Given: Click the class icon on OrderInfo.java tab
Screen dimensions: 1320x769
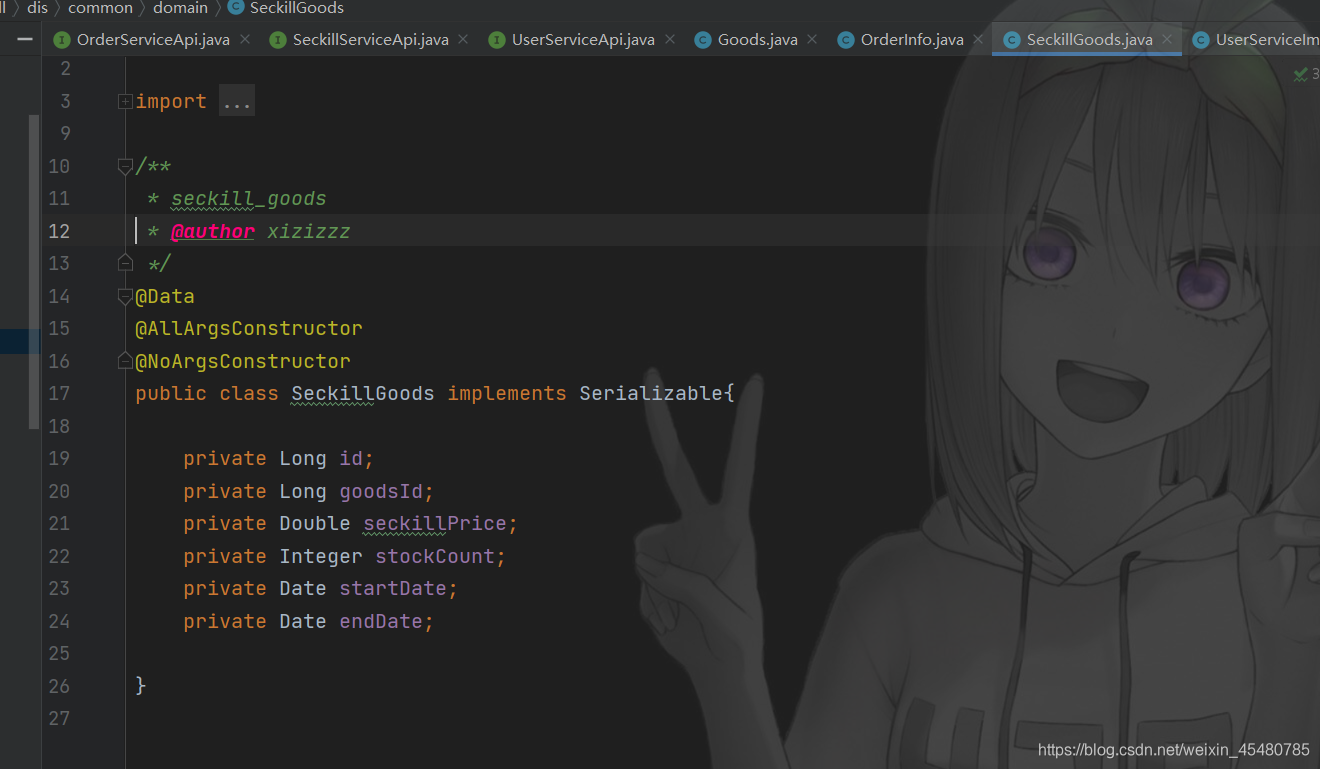Looking at the screenshot, I should pyautogui.click(x=846, y=40).
